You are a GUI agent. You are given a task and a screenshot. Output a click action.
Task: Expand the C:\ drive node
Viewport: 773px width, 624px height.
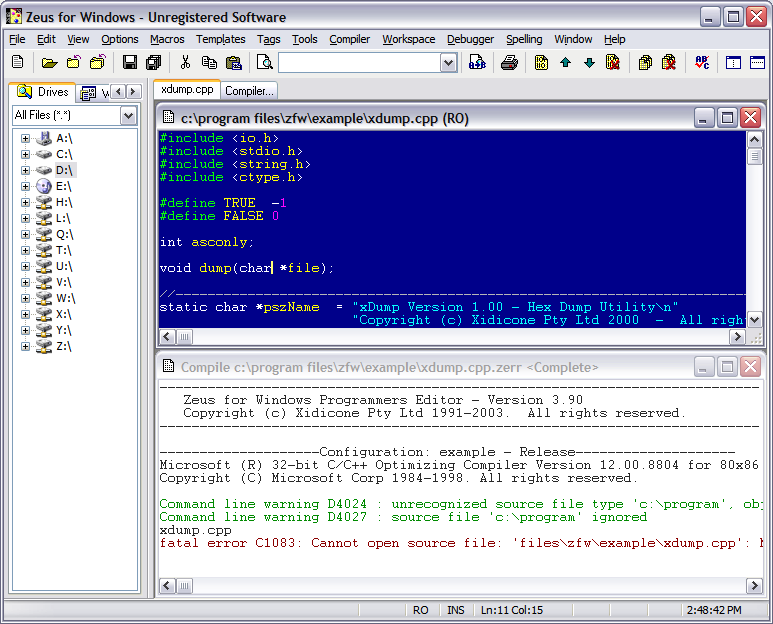tap(25, 154)
